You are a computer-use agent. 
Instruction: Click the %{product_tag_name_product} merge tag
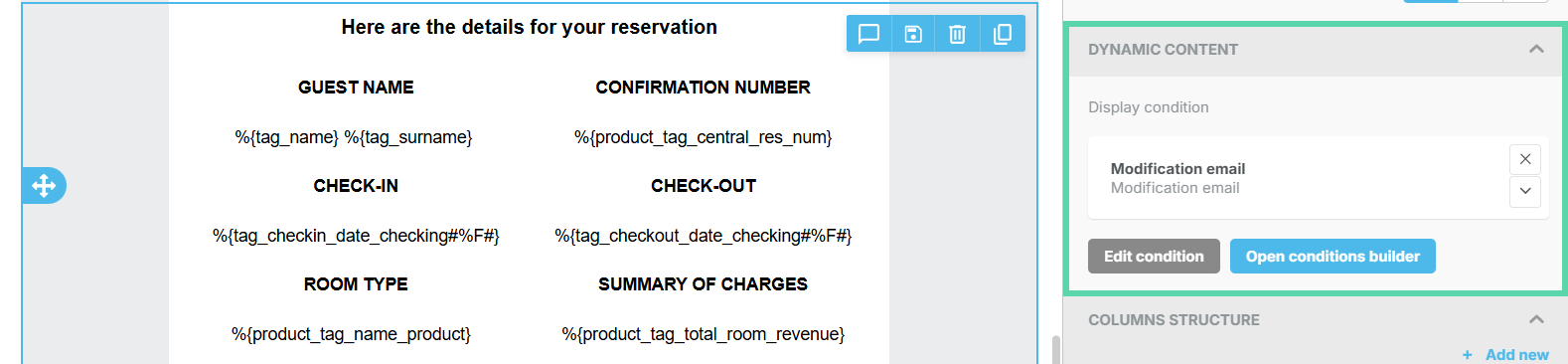[x=351, y=334]
